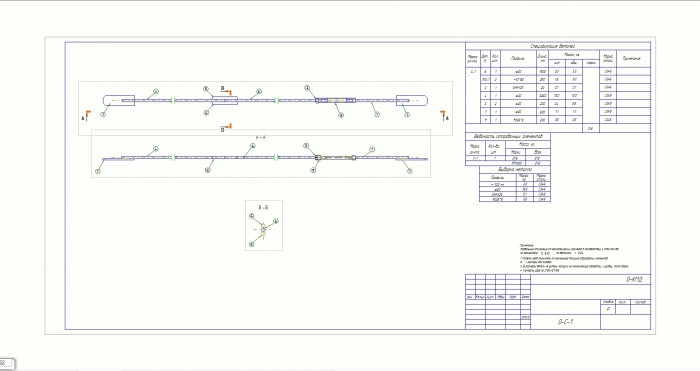Click the left rounded end plate in top view

tap(119, 100)
